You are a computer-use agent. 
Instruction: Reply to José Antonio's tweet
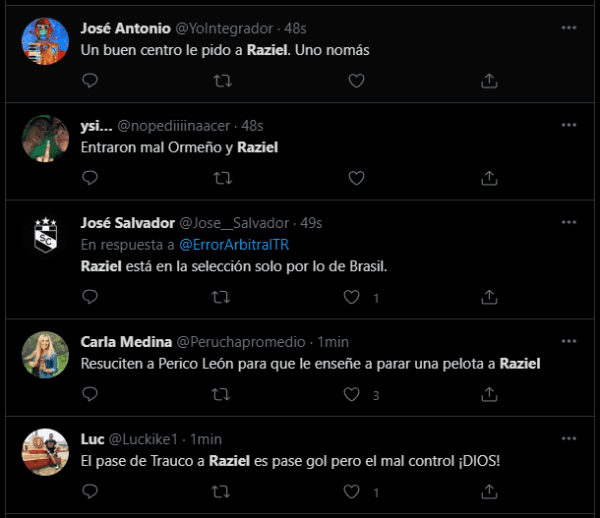(x=89, y=79)
